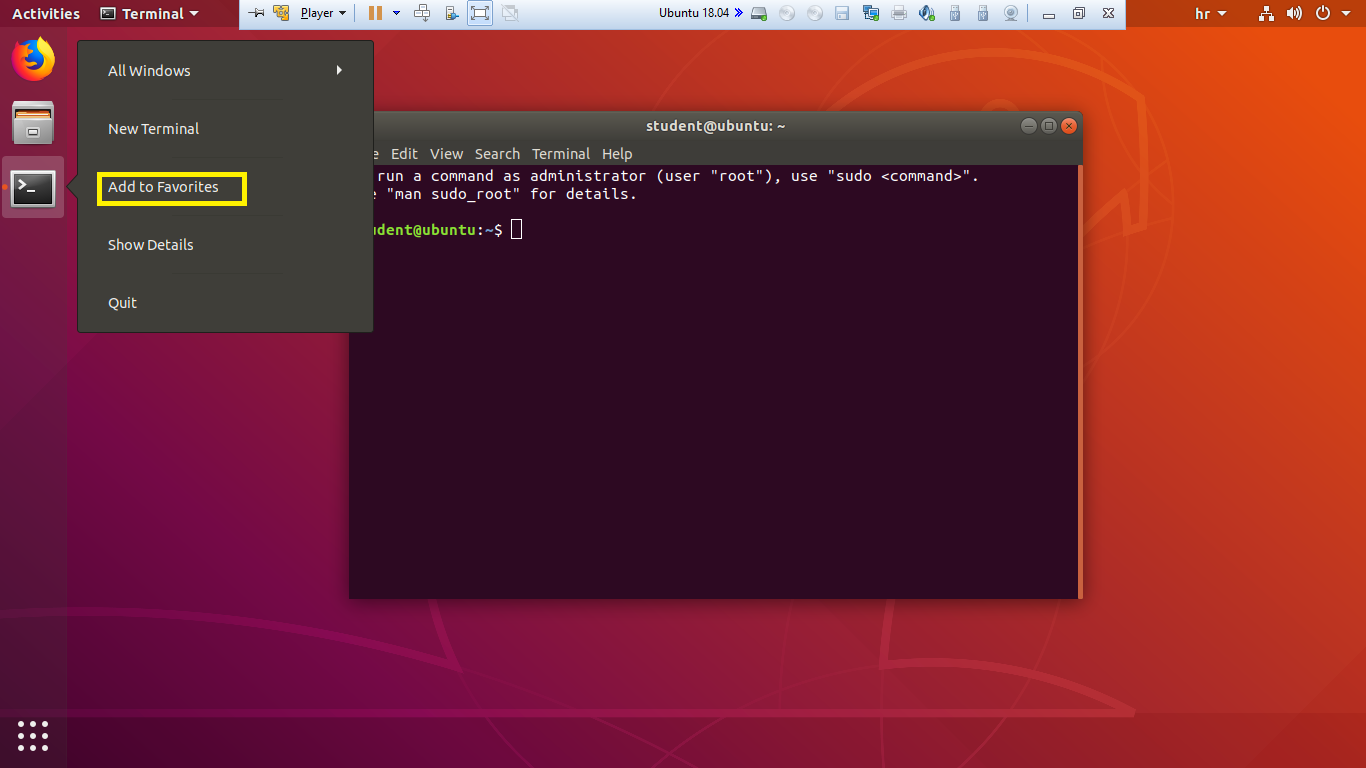Minimize the VMware Player window
Image resolution: width=1366 pixels, height=768 pixels.
[x=1048, y=14]
